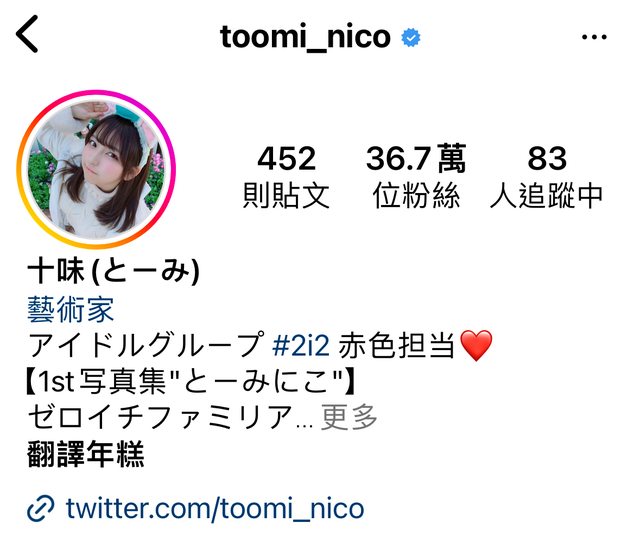Viewport: 640px width, 541px height.
Task: Tap the toomi_nico username title
Action: [x=305, y=37]
